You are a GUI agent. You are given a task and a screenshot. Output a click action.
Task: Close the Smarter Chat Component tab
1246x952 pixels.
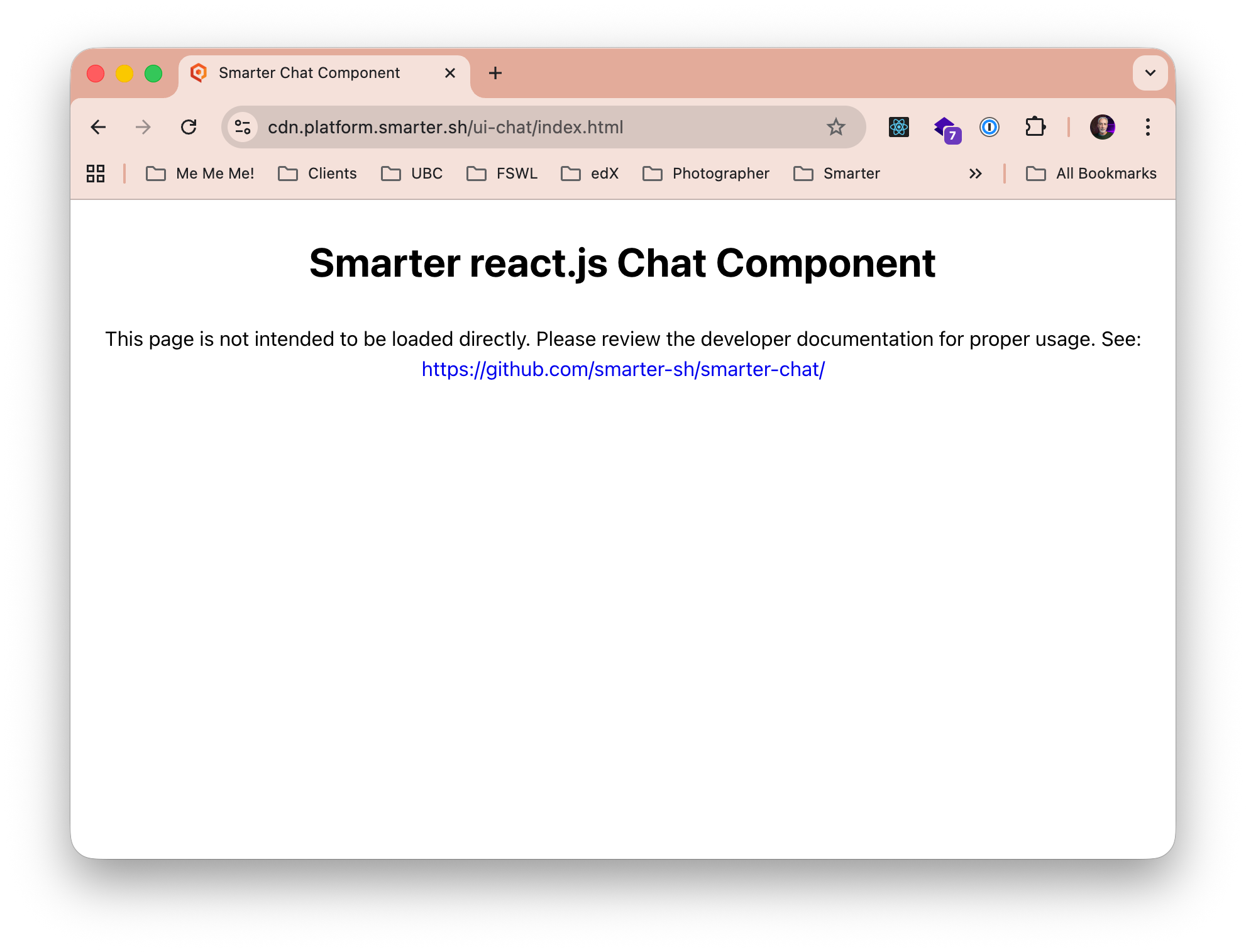450,73
